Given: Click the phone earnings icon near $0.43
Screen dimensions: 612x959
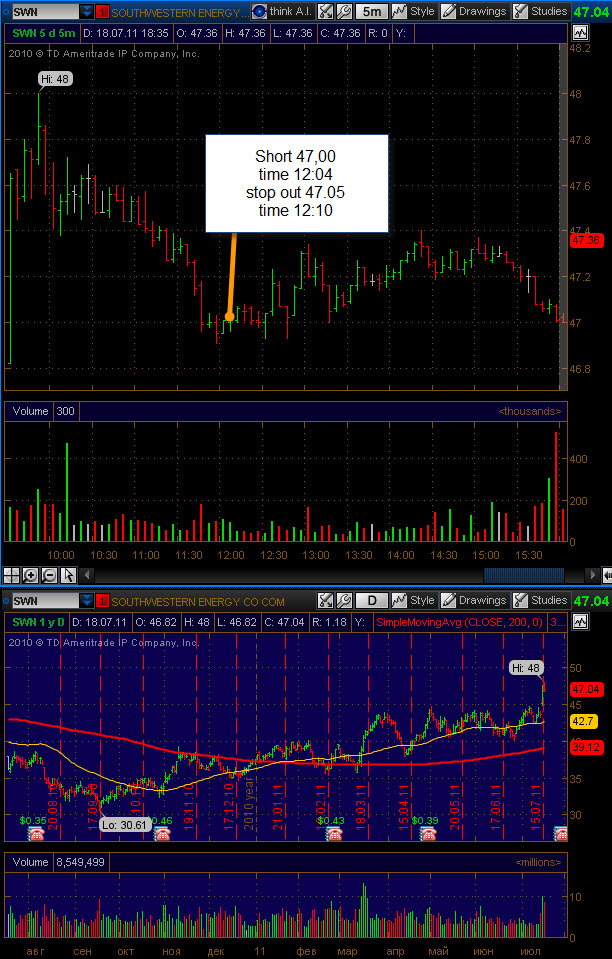Looking at the screenshot, I should point(334,833).
